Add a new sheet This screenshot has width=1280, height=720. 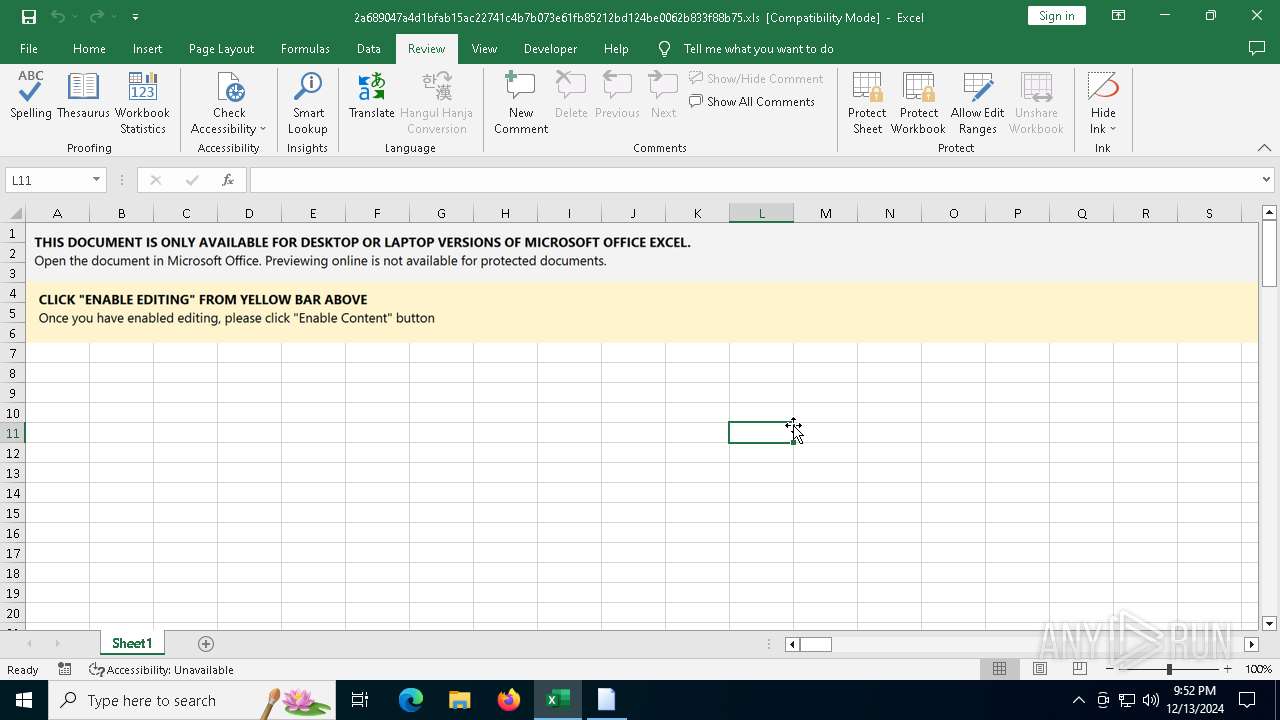[x=206, y=644]
